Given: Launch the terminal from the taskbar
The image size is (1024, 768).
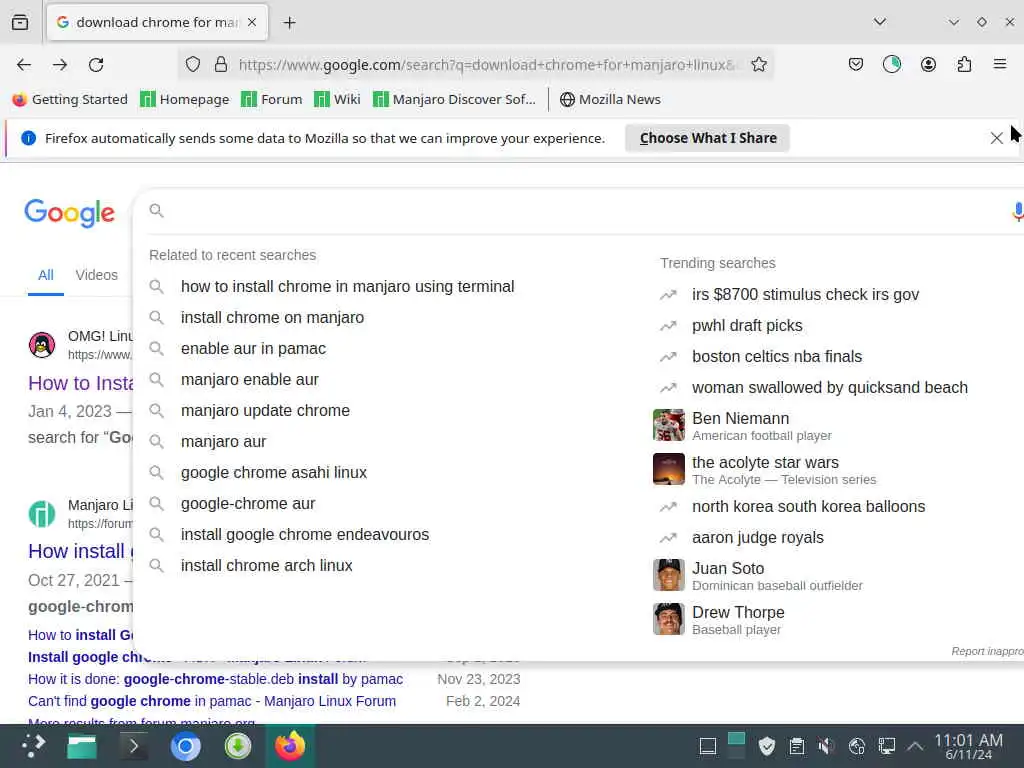Looking at the screenshot, I should click(133, 746).
